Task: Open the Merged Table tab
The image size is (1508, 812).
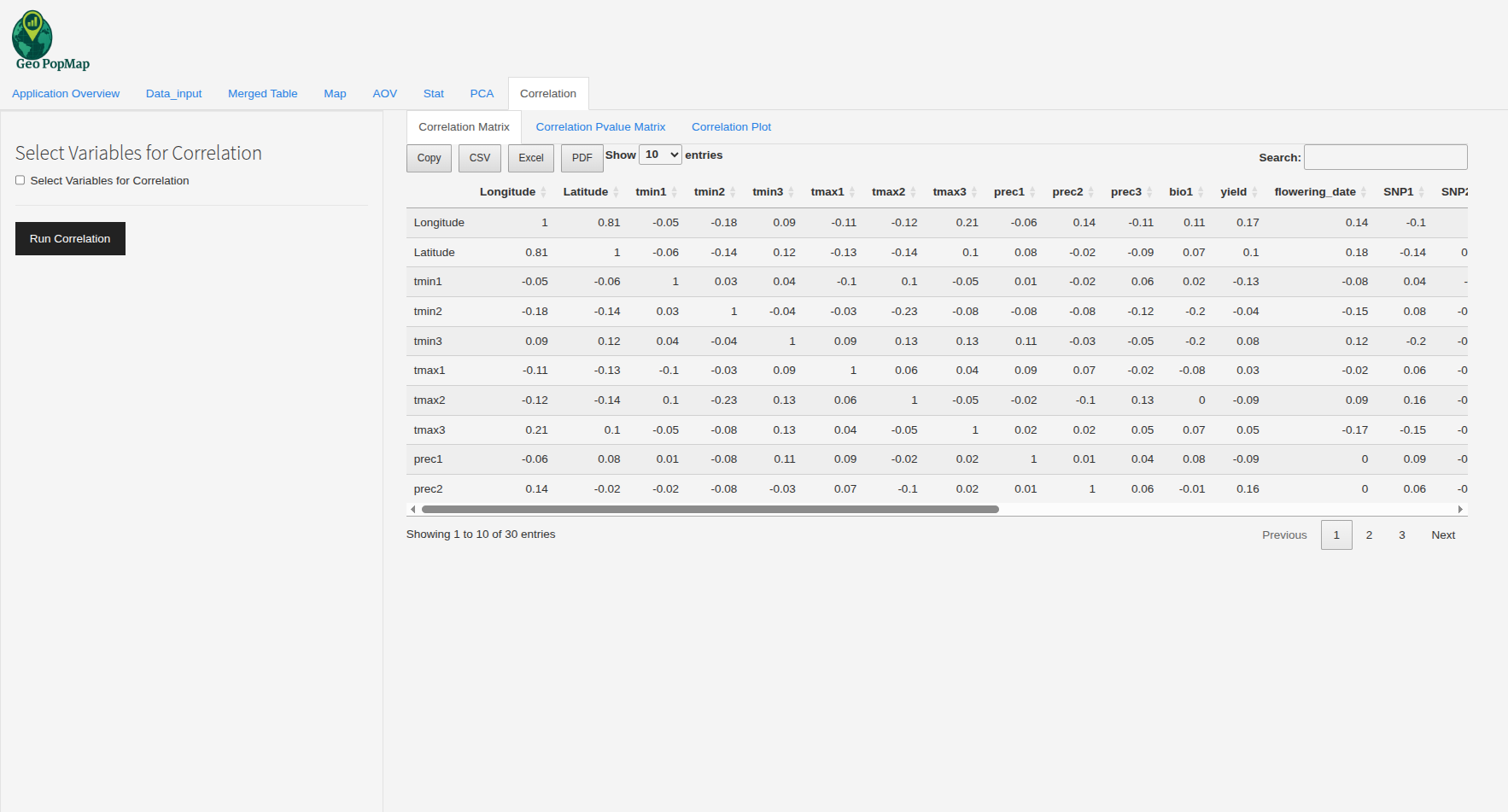Action: pyautogui.click(x=263, y=94)
